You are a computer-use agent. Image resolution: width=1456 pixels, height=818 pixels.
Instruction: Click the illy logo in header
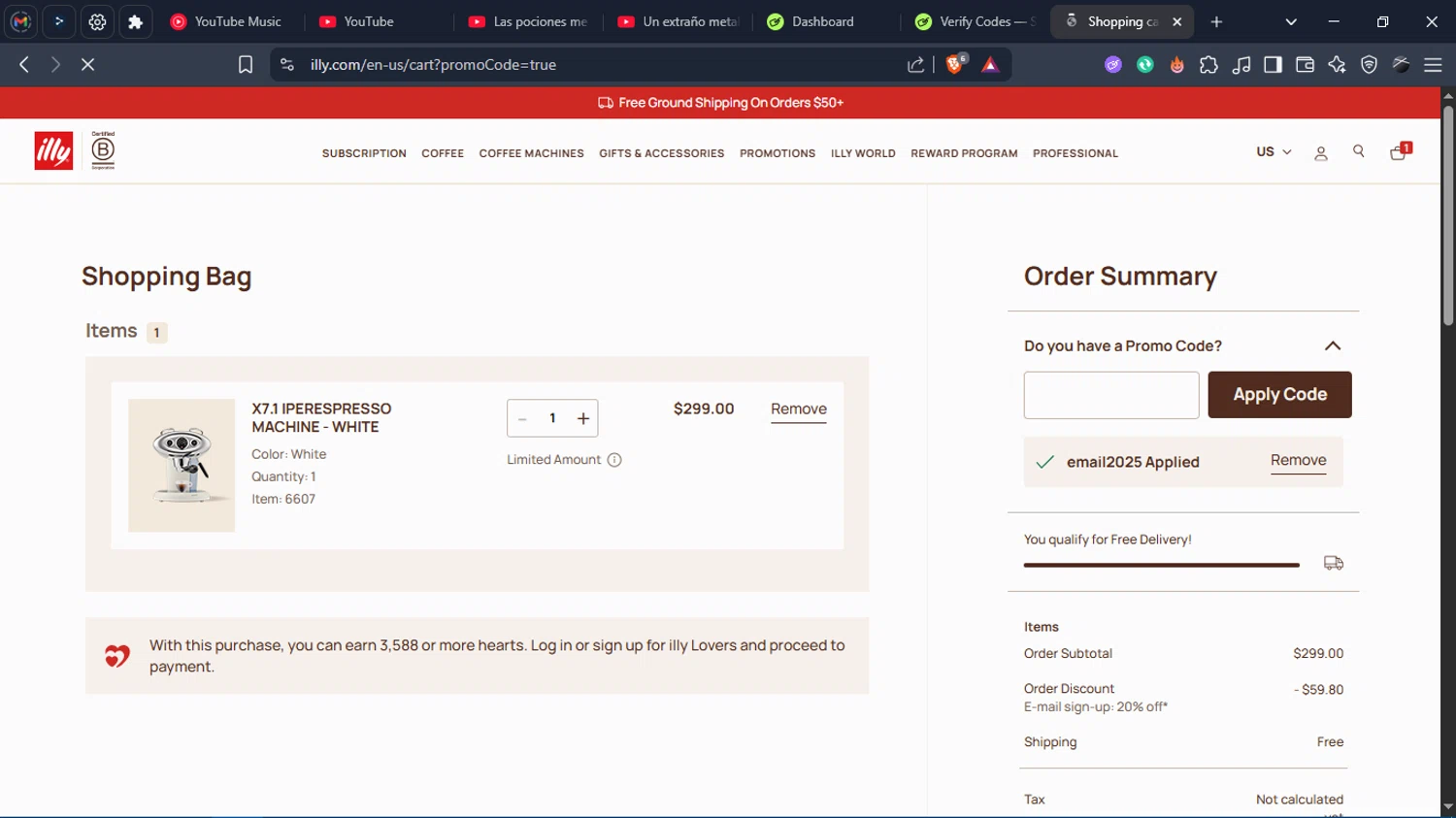[53, 151]
